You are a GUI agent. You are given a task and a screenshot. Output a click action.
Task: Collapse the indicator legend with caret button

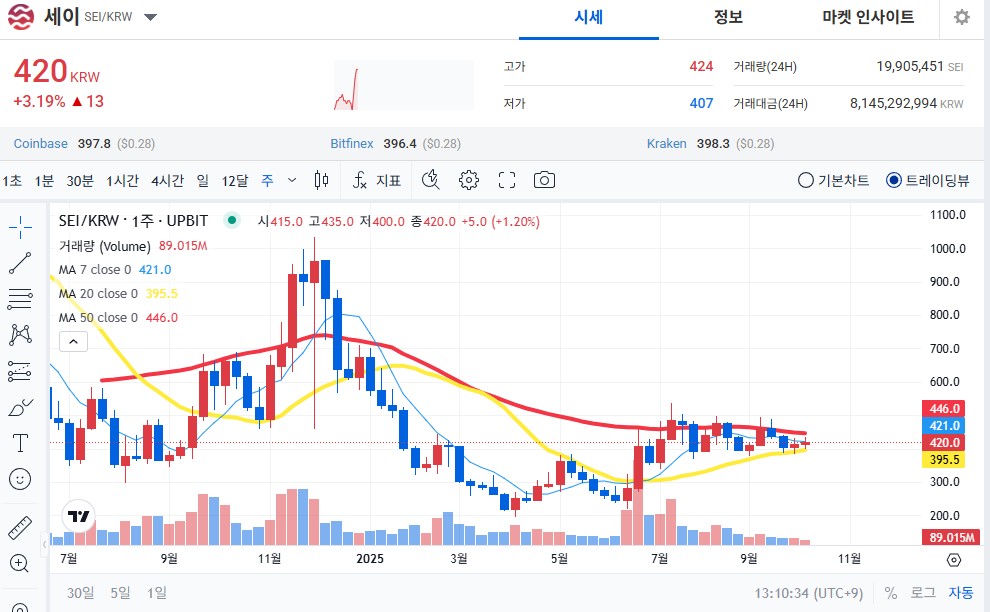(x=73, y=342)
